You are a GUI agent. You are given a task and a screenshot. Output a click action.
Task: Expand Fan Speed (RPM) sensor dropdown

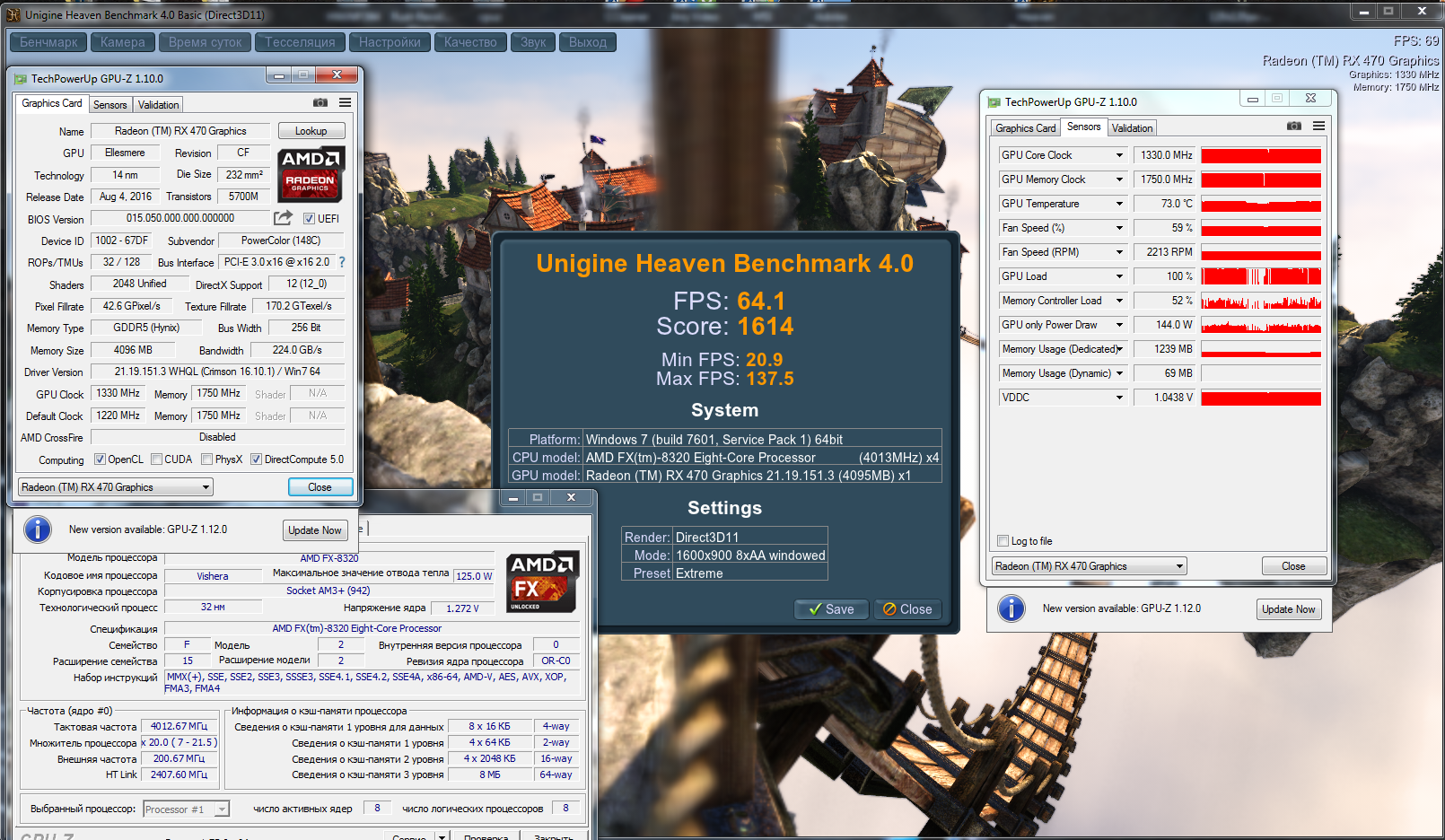1119,252
